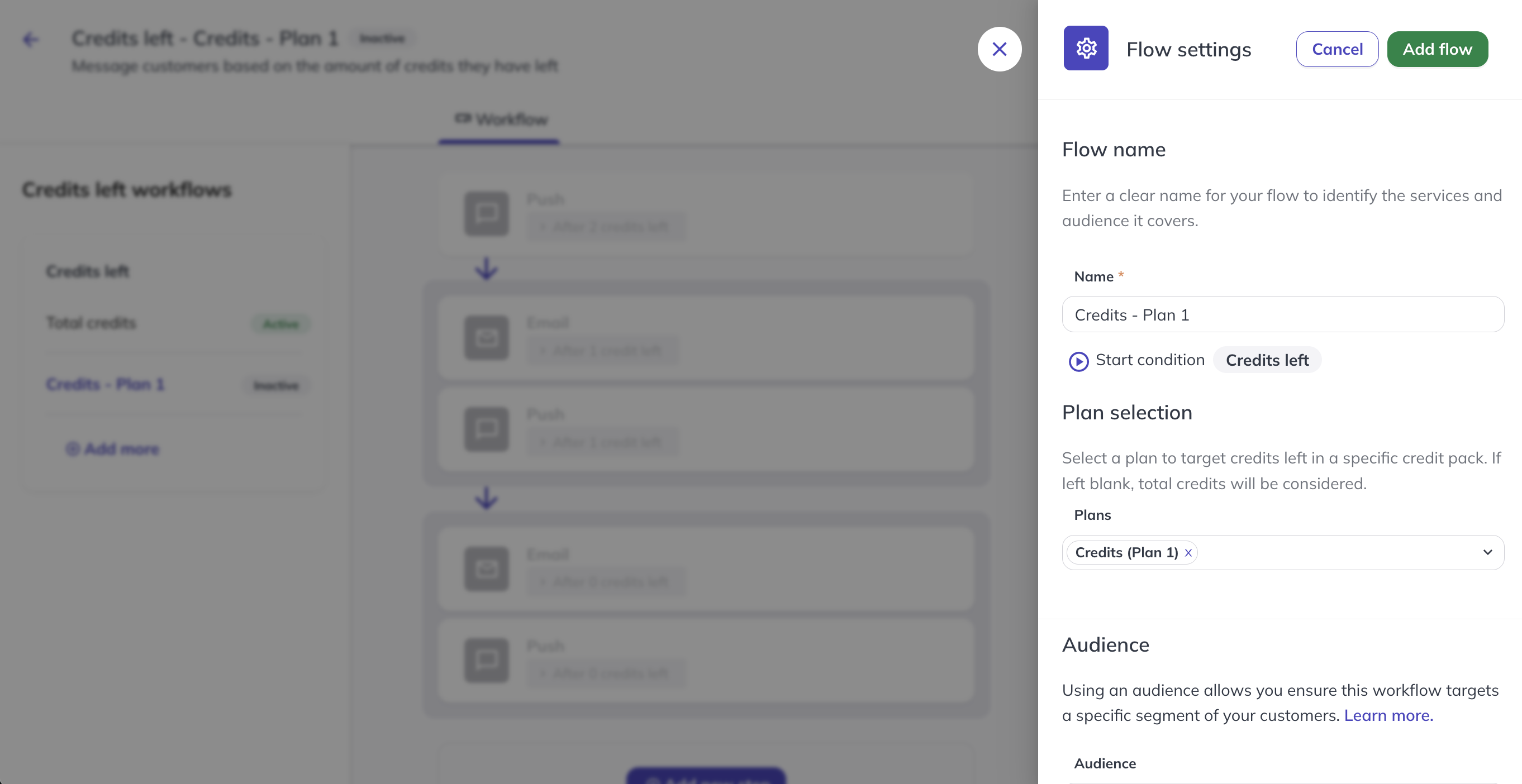Viewport: 1522px width, 784px height.
Task: Click the Add flow button
Action: [1437, 49]
